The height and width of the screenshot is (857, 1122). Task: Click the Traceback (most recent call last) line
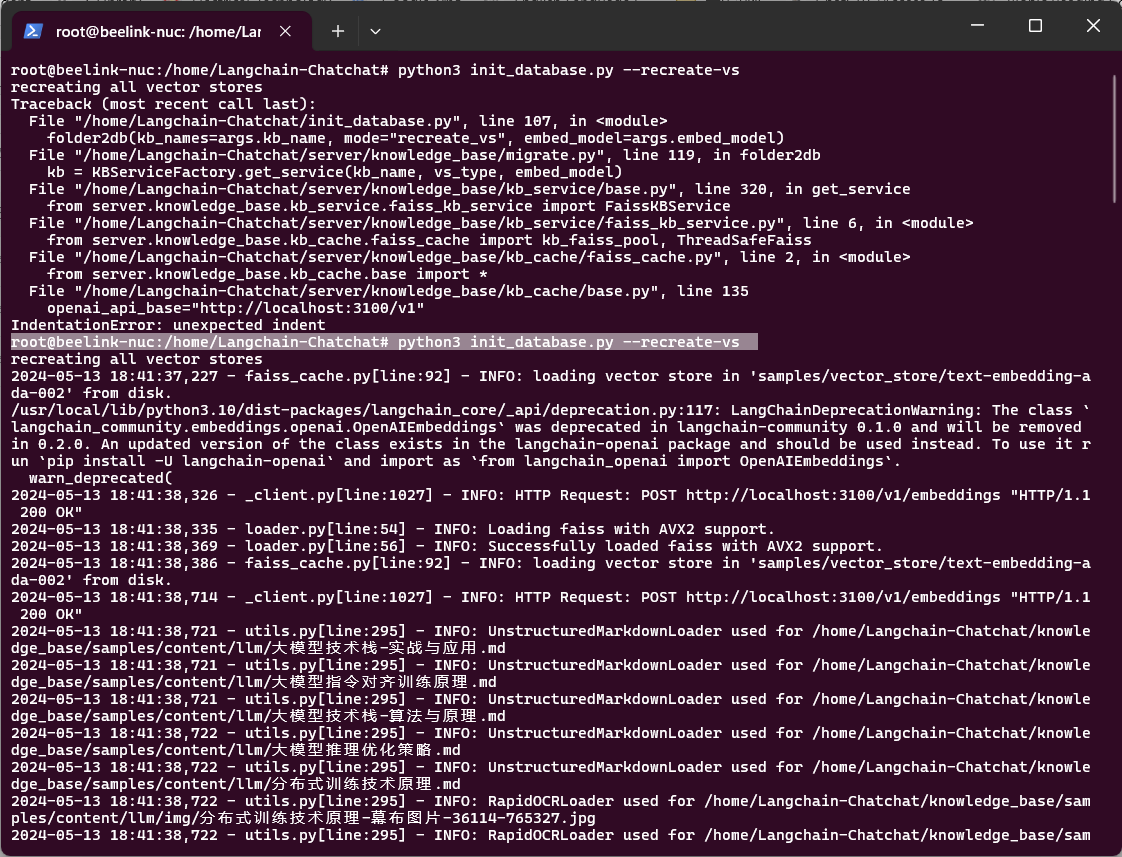tap(163, 104)
